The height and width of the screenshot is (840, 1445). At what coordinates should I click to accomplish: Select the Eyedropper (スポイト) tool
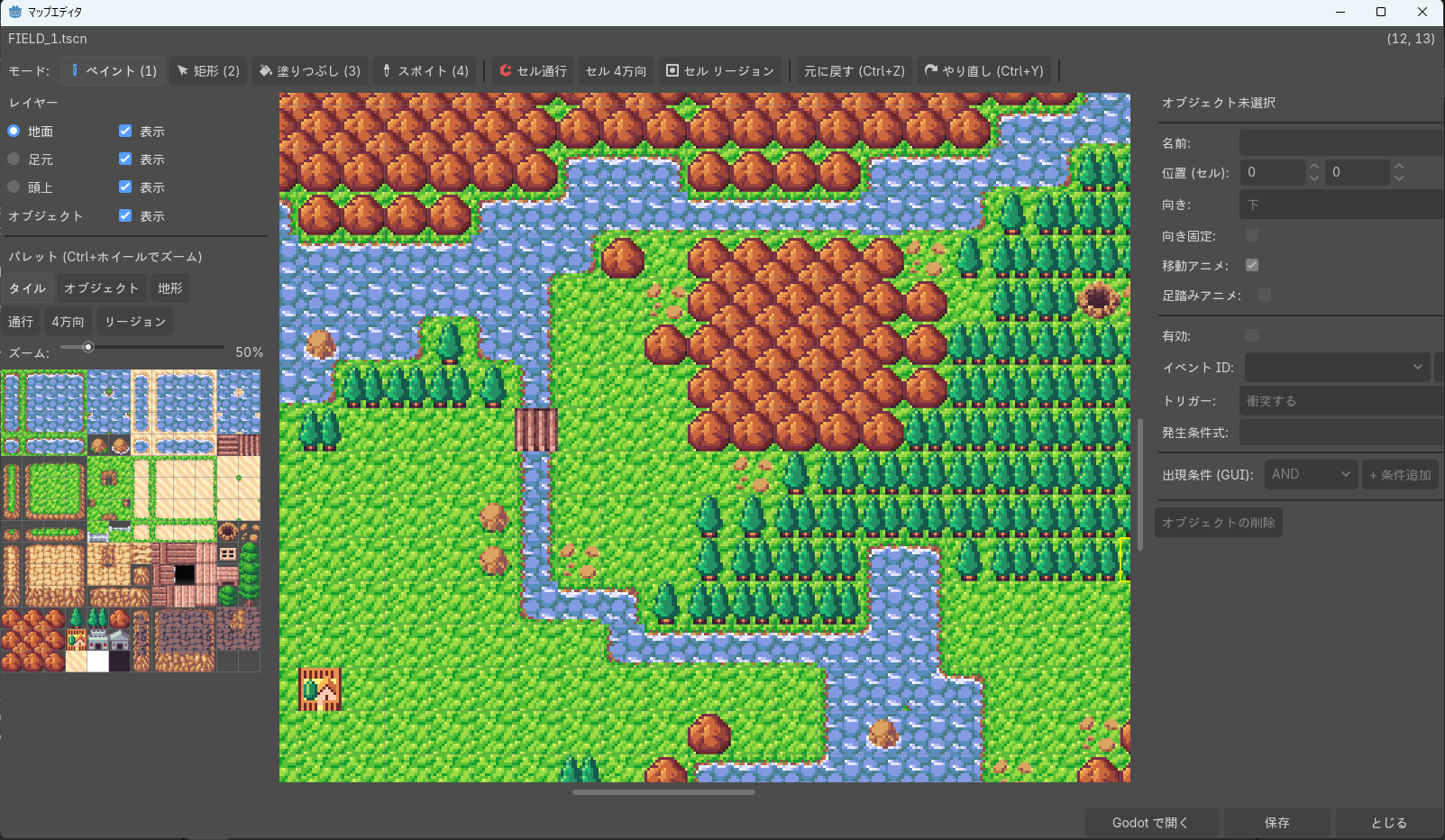(425, 70)
